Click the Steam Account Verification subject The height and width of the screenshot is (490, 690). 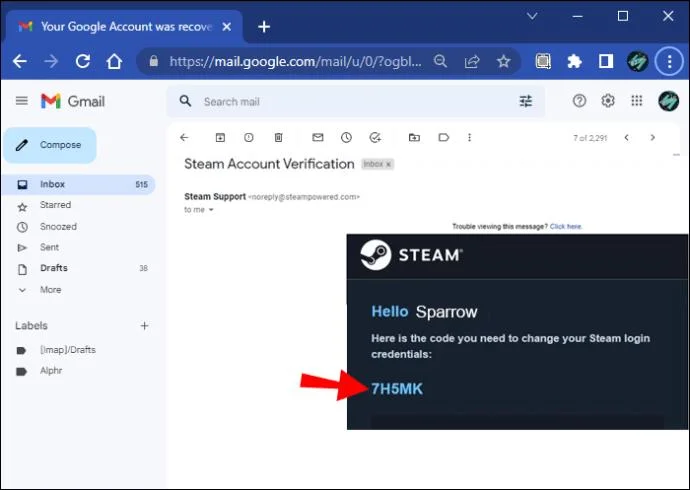[x=269, y=164]
